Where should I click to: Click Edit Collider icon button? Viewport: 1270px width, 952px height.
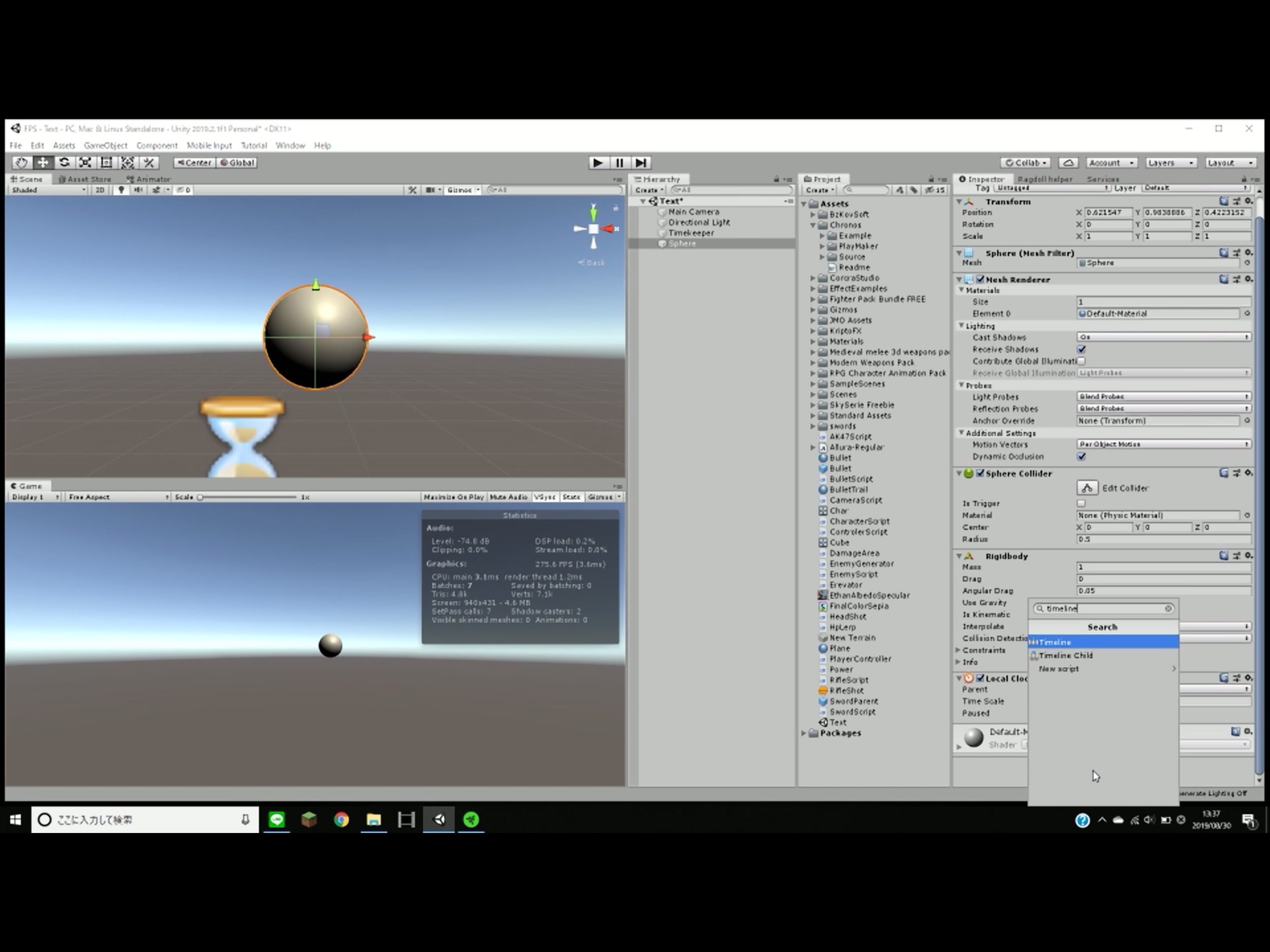[x=1087, y=488]
